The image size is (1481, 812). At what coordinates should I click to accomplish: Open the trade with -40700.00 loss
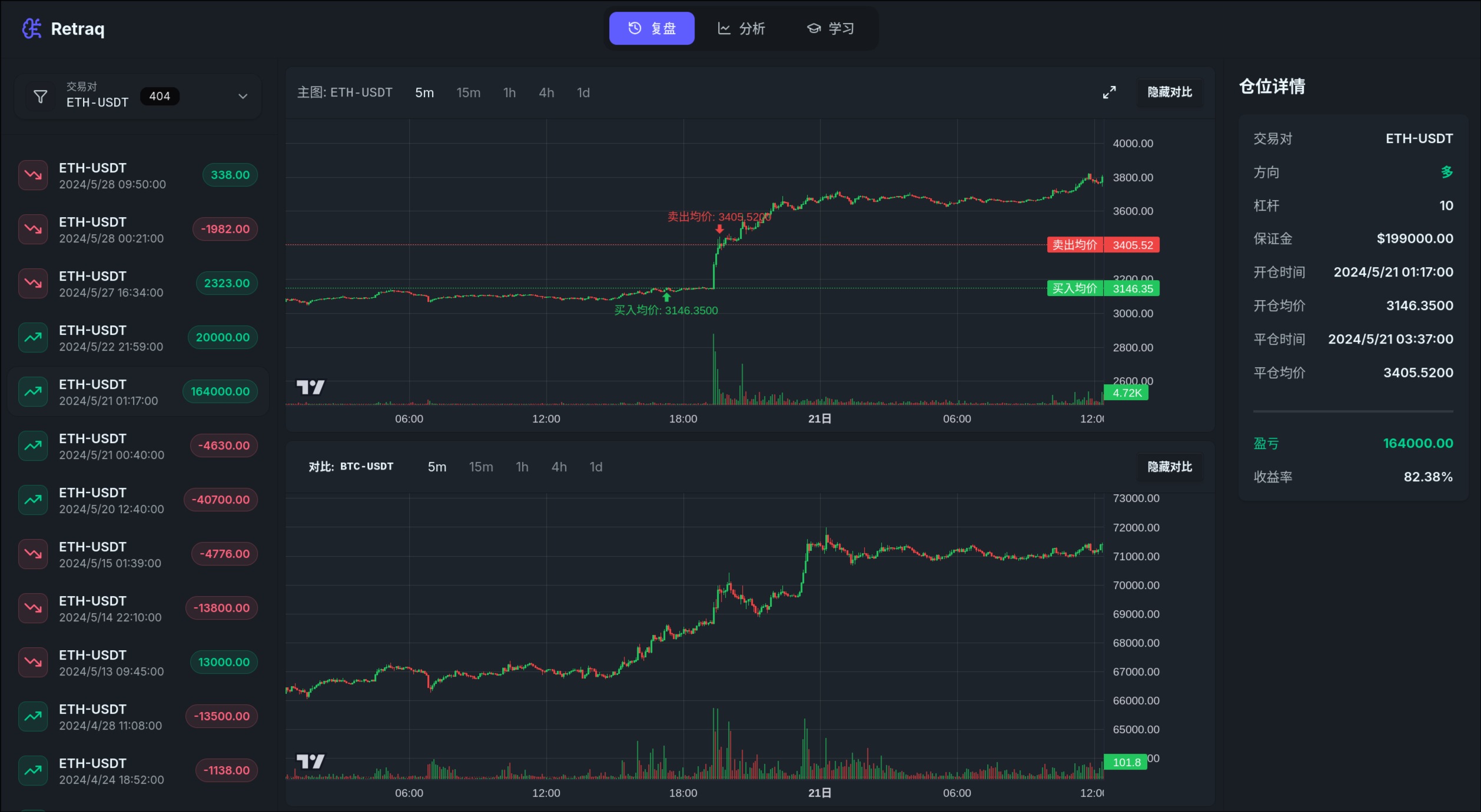tap(139, 500)
